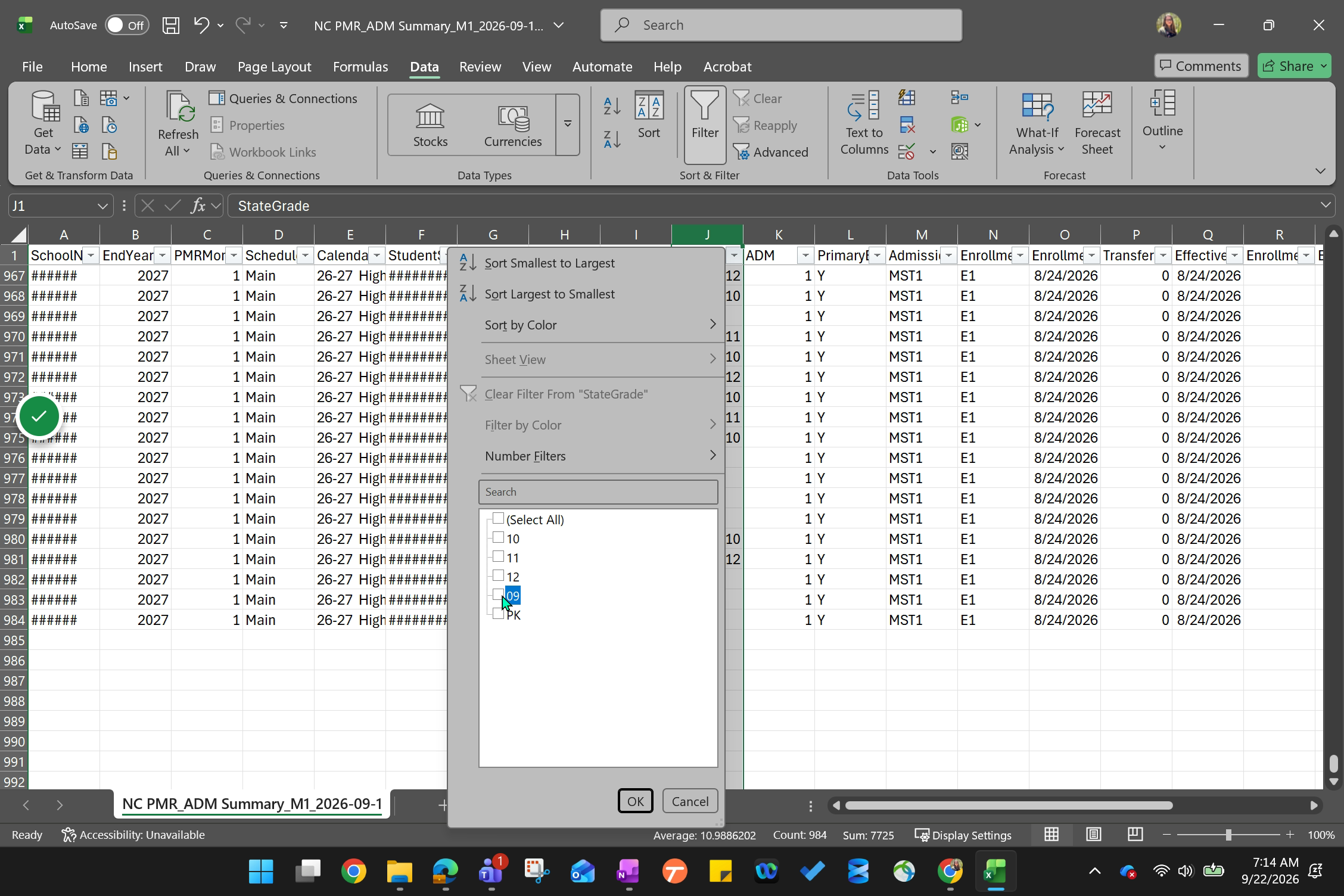Switch to Page Layout view in status bar

click(1094, 835)
